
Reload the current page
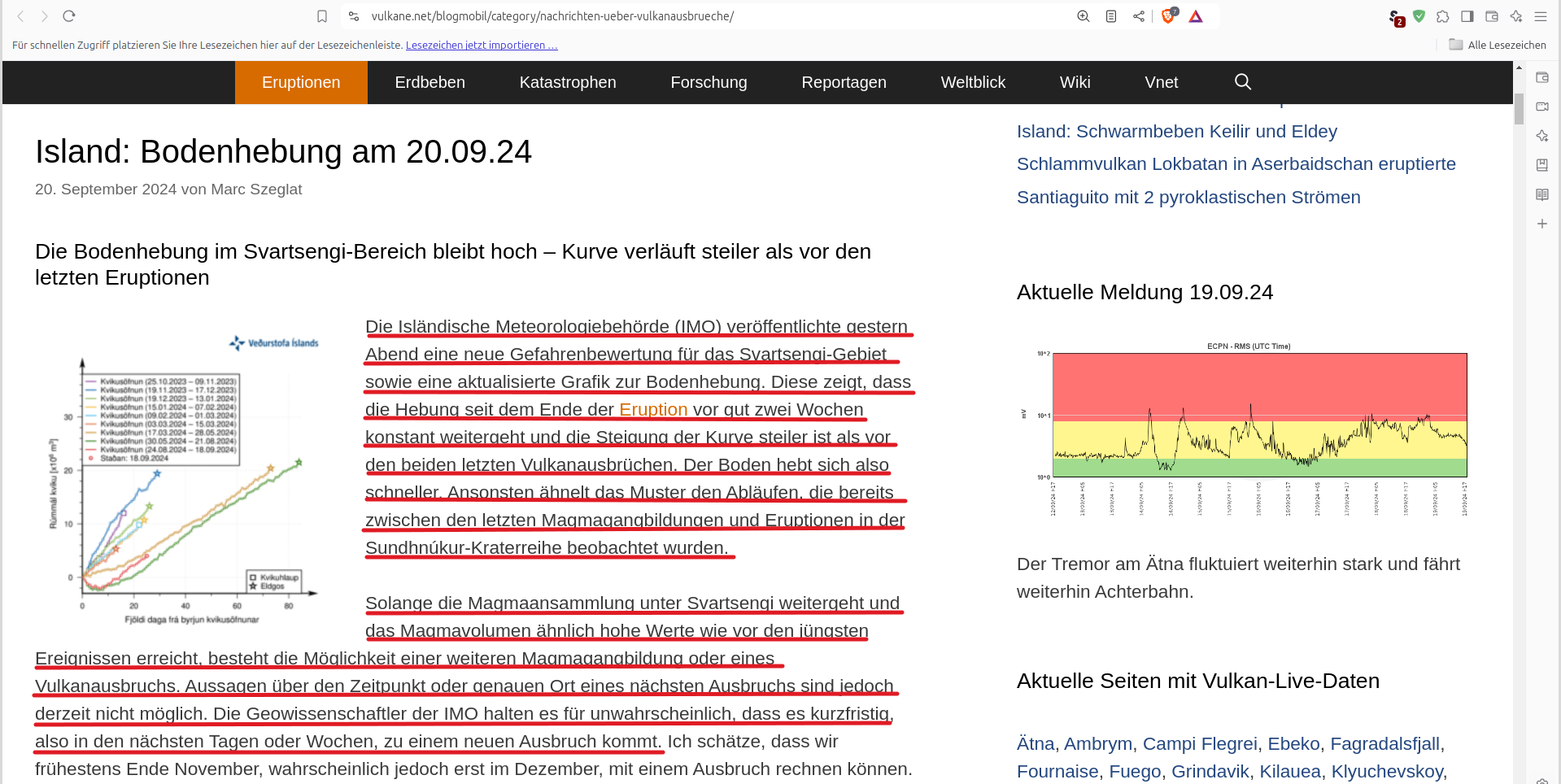point(69,16)
